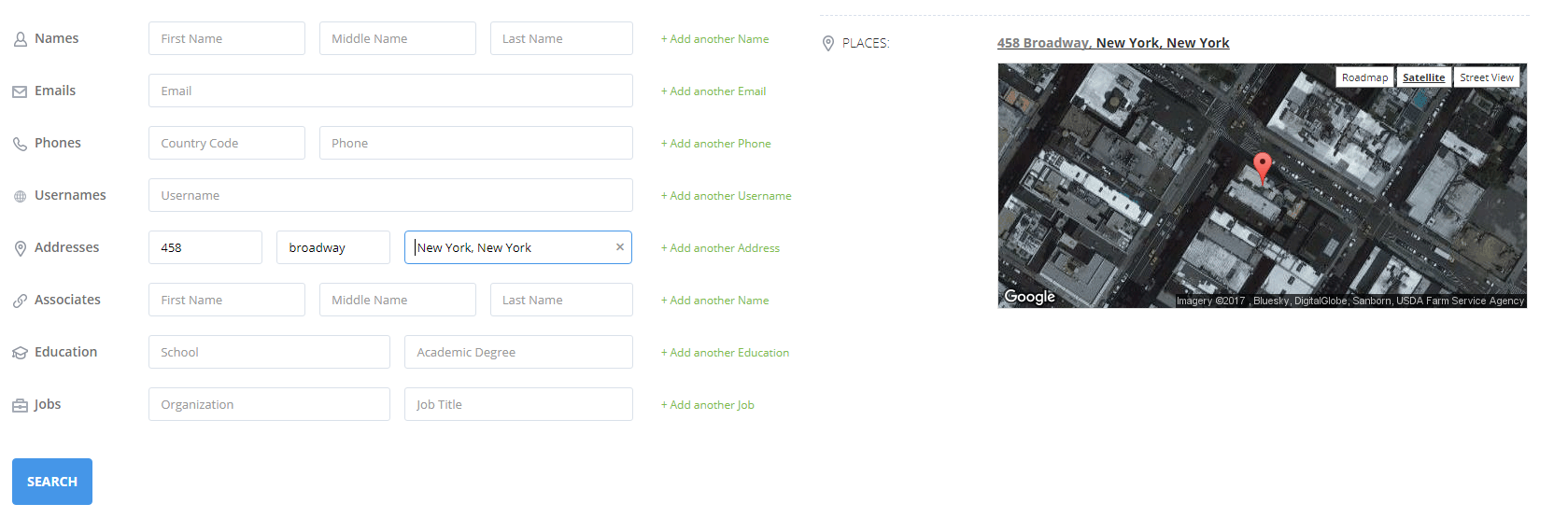
Task: Focus the Associates First Name field
Action: 227,300
